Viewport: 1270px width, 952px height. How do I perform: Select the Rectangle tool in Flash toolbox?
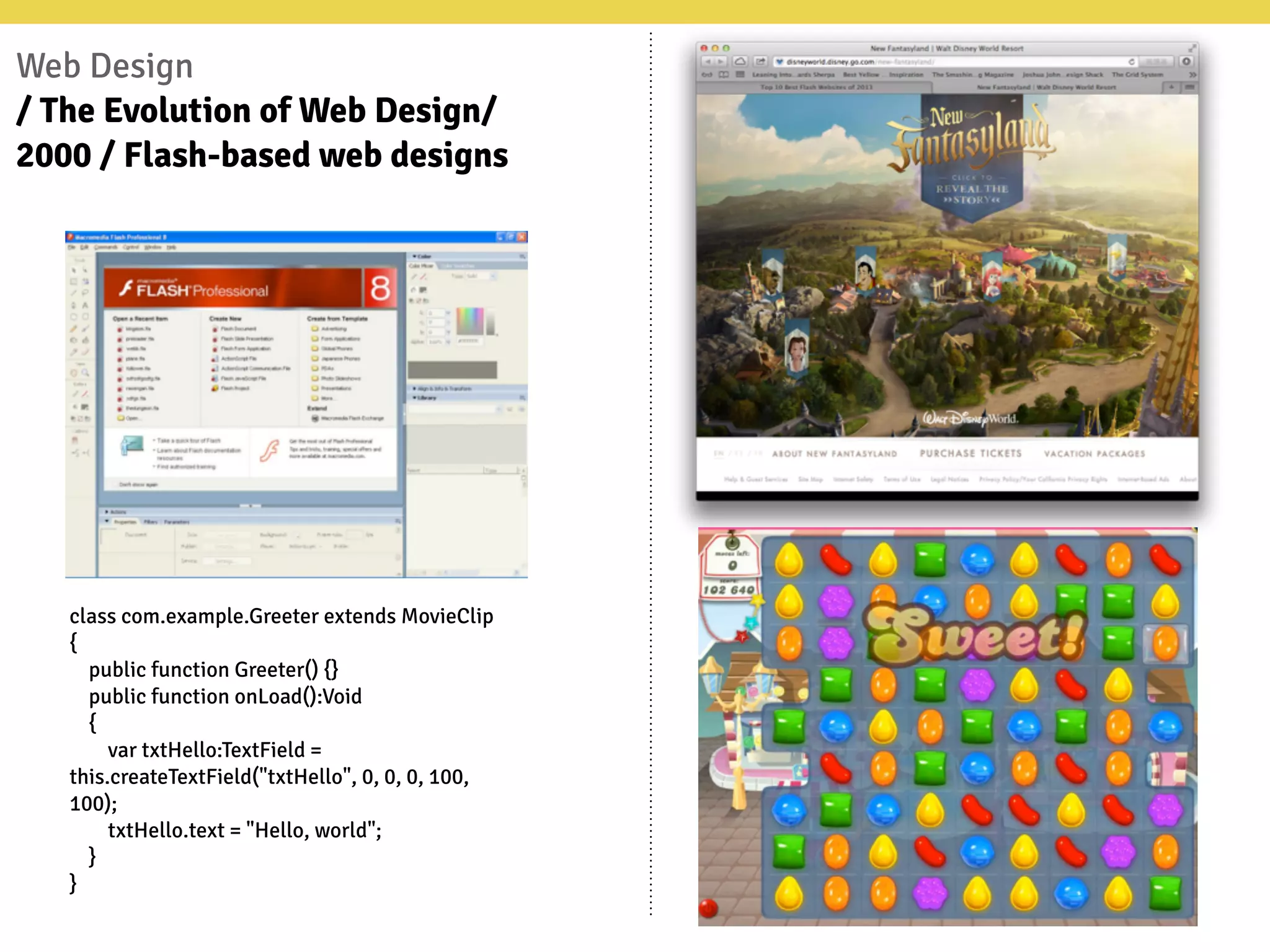coord(85,317)
